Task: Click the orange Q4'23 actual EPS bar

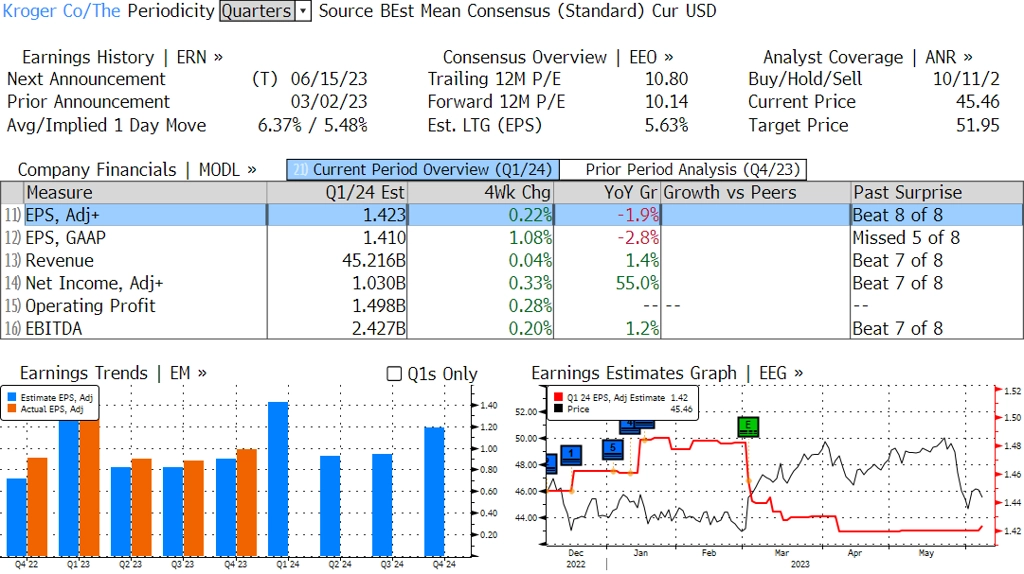Action: pos(247,502)
